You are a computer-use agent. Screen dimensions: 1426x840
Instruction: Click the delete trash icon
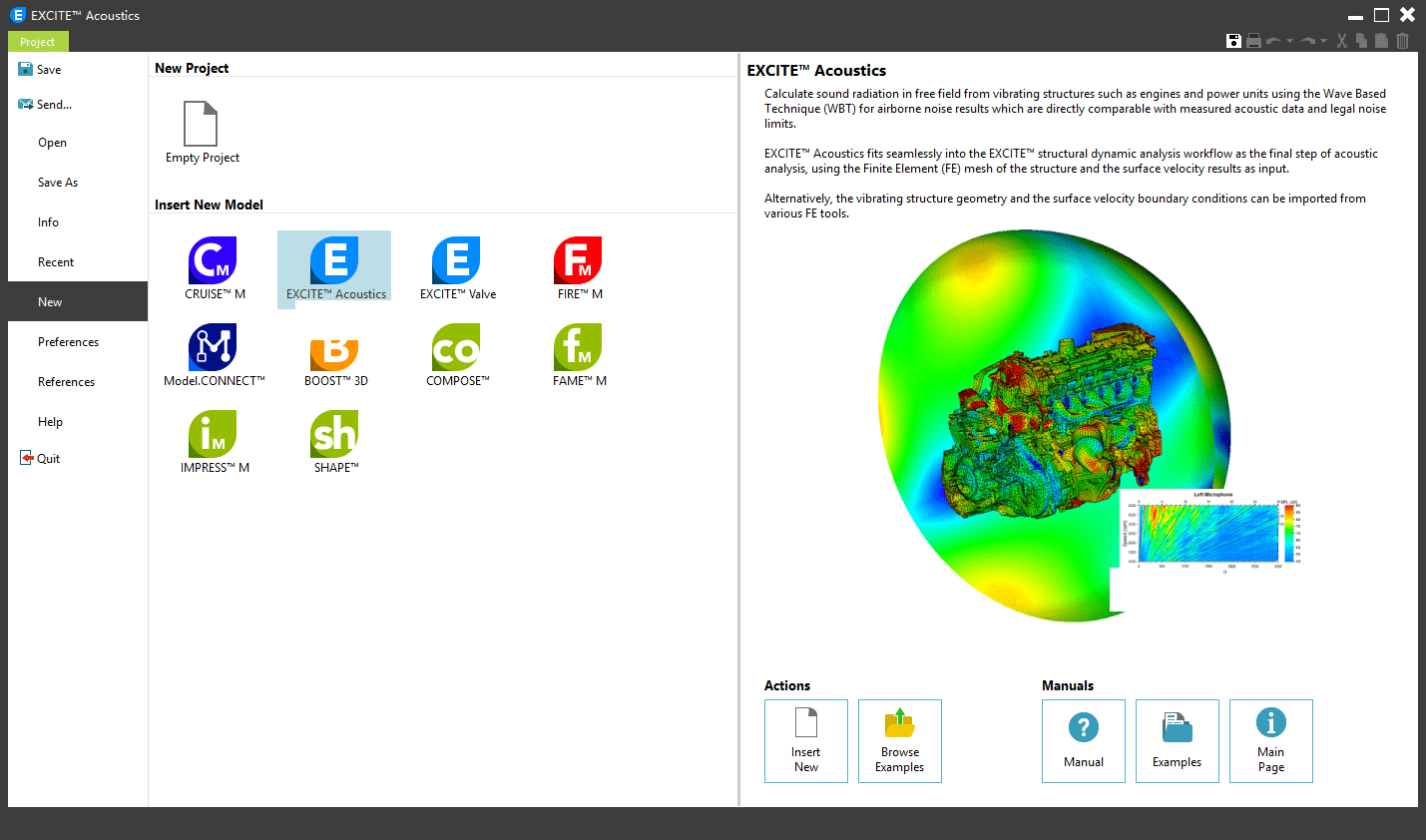coord(1402,41)
